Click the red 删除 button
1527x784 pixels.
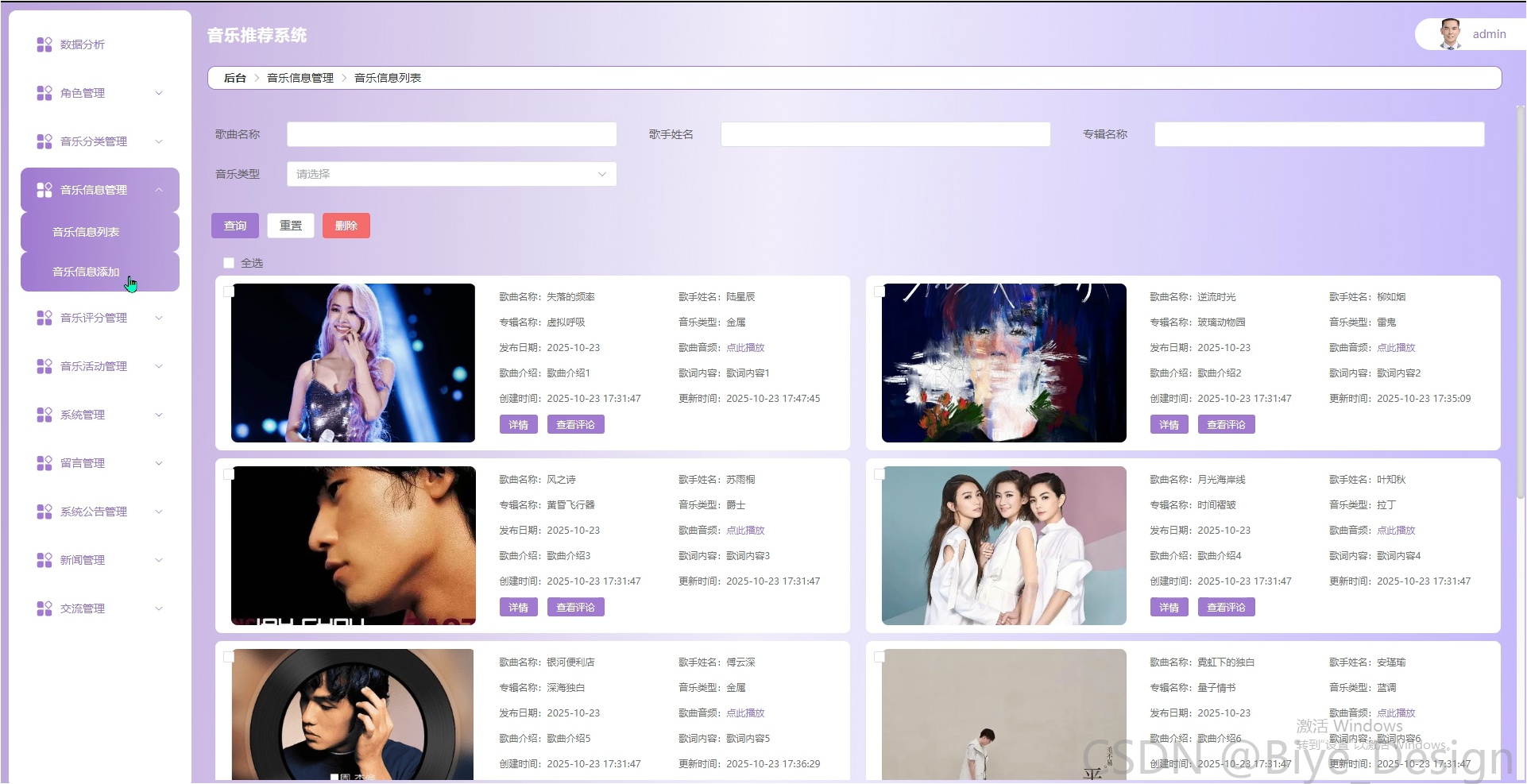346,226
